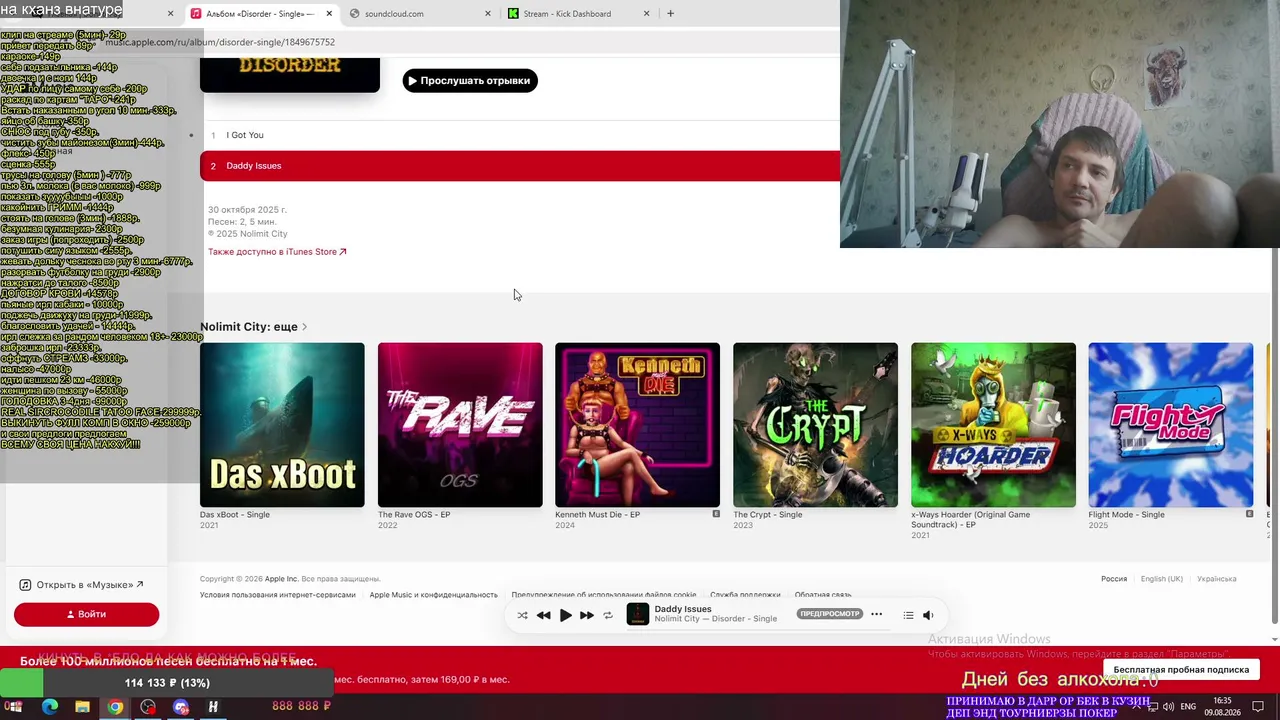Click Flight Mode - Single title
Image resolution: width=1280 pixels, height=720 pixels.
point(1126,515)
